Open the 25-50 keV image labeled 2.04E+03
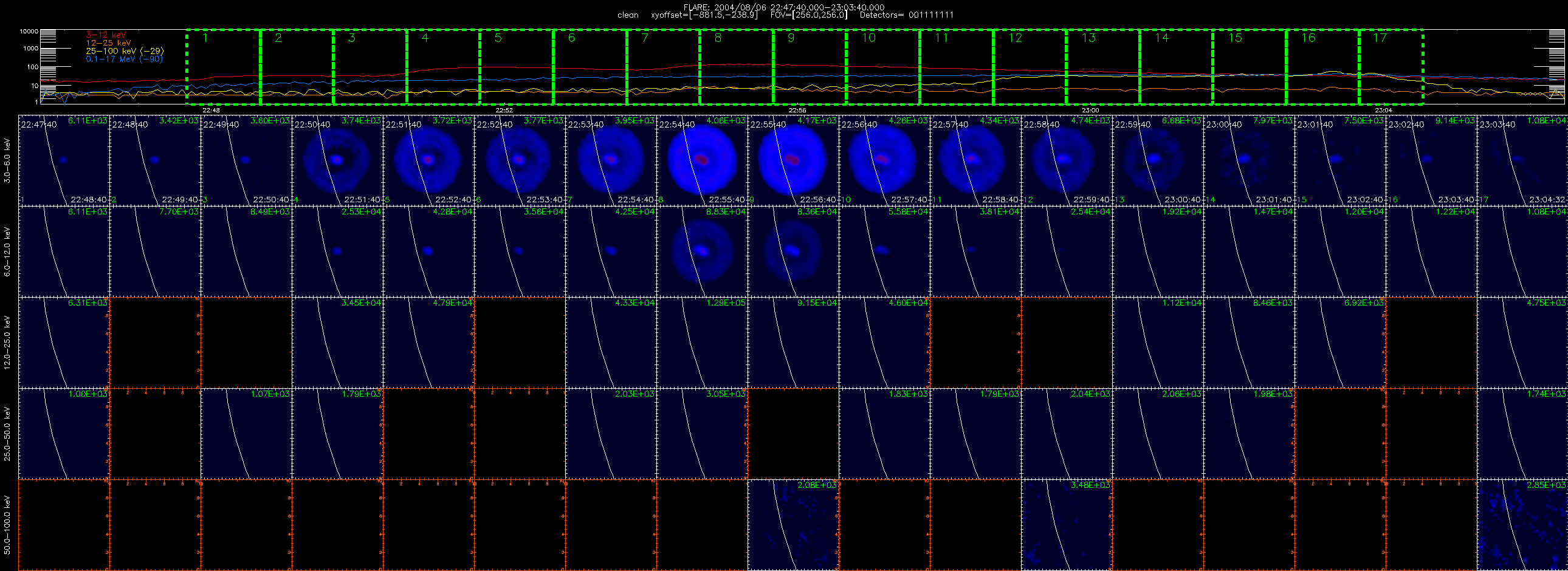Image resolution: width=1568 pixels, height=571 pixels. coord(1067,434)
